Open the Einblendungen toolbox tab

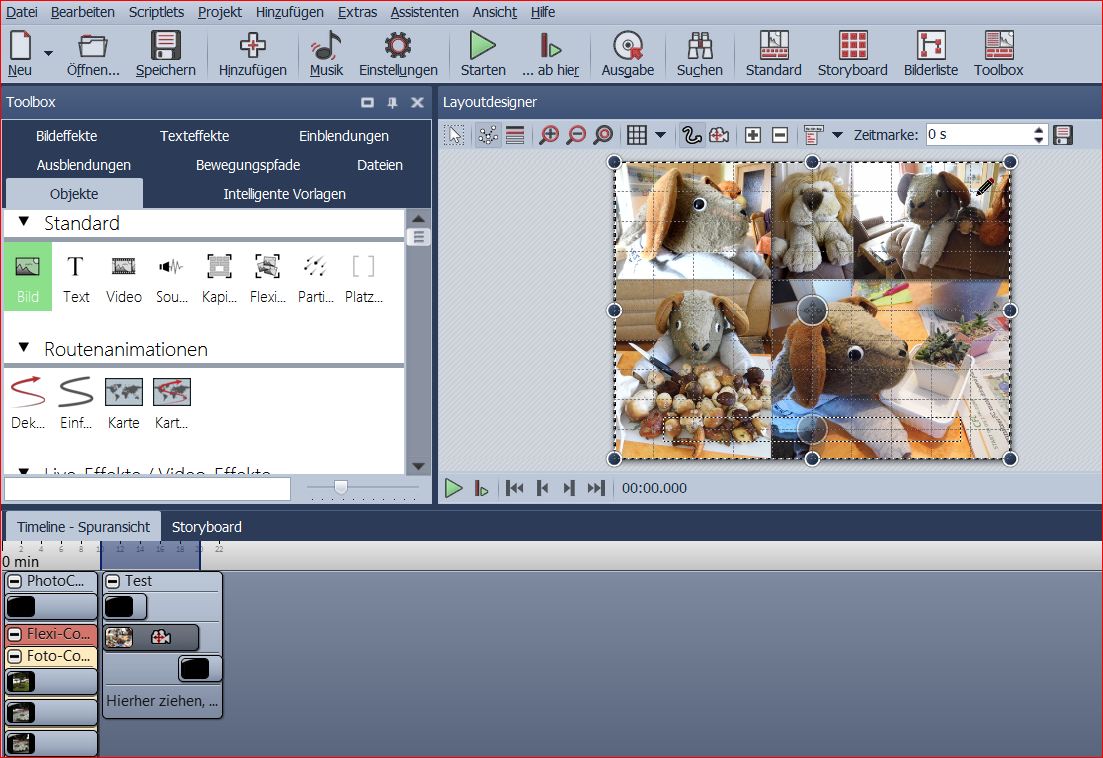pyautogui.click(x=343, y=136)
